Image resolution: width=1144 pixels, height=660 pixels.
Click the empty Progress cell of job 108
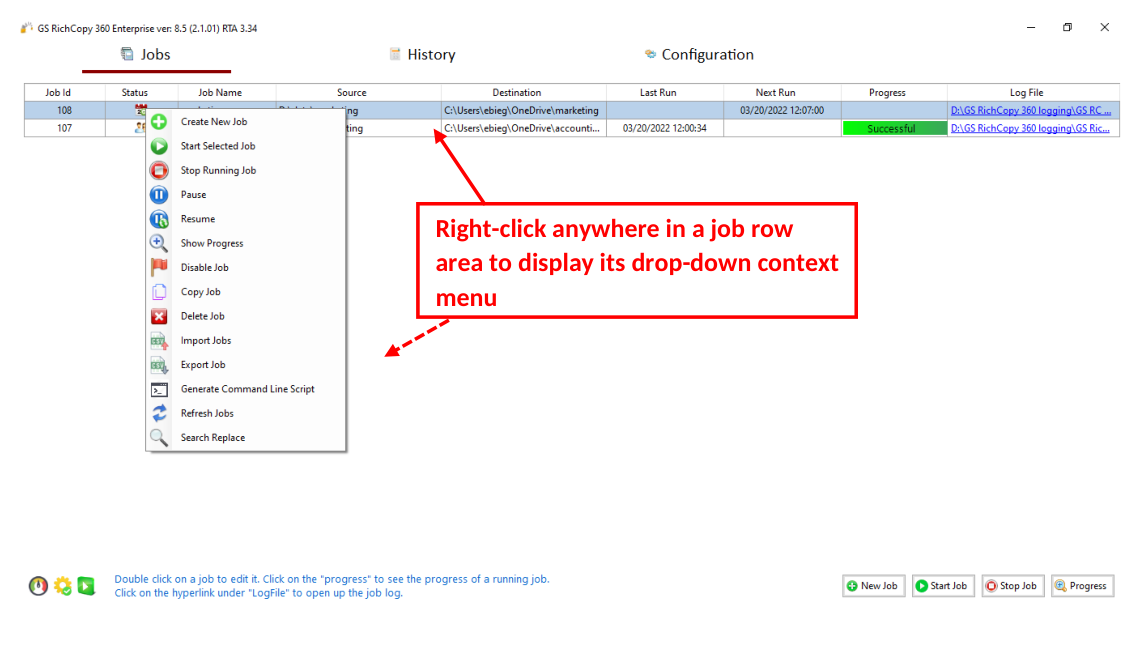(894, 111)
